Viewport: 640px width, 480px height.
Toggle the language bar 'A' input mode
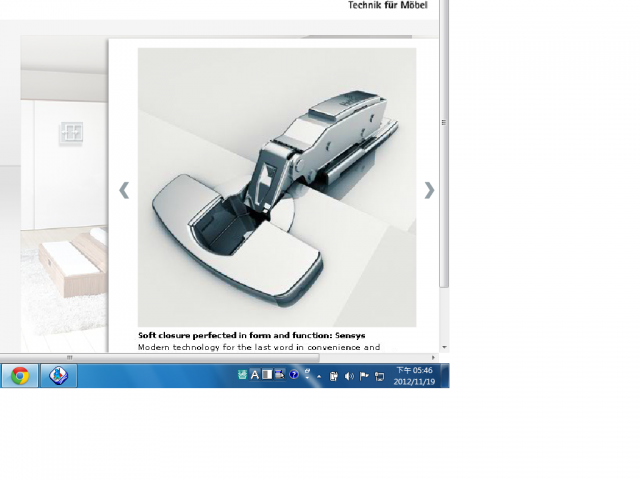[255, 374]
